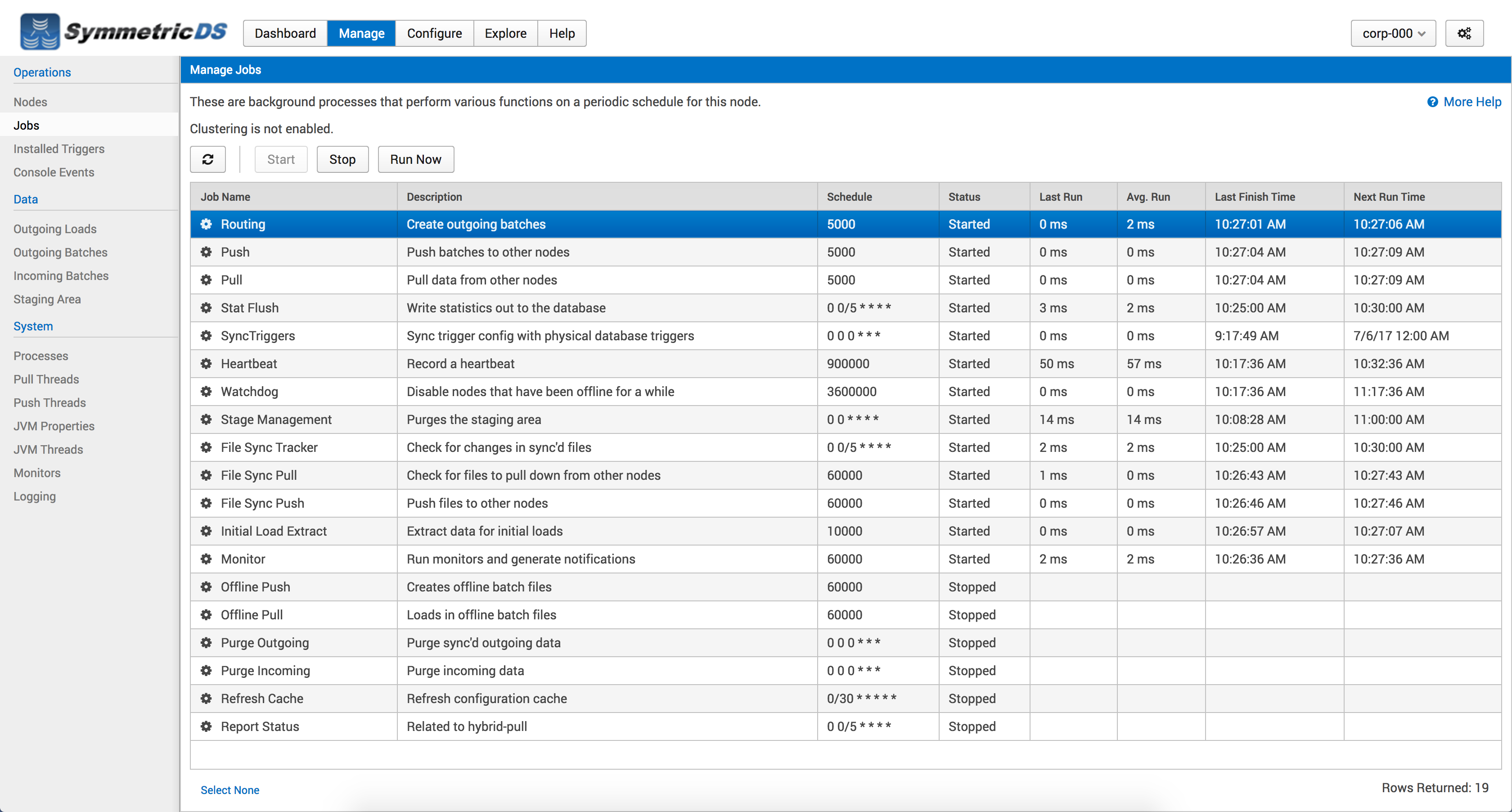Switch to the Dashboard tab
Screen dimensions: 1512x812
click(285, 33)
